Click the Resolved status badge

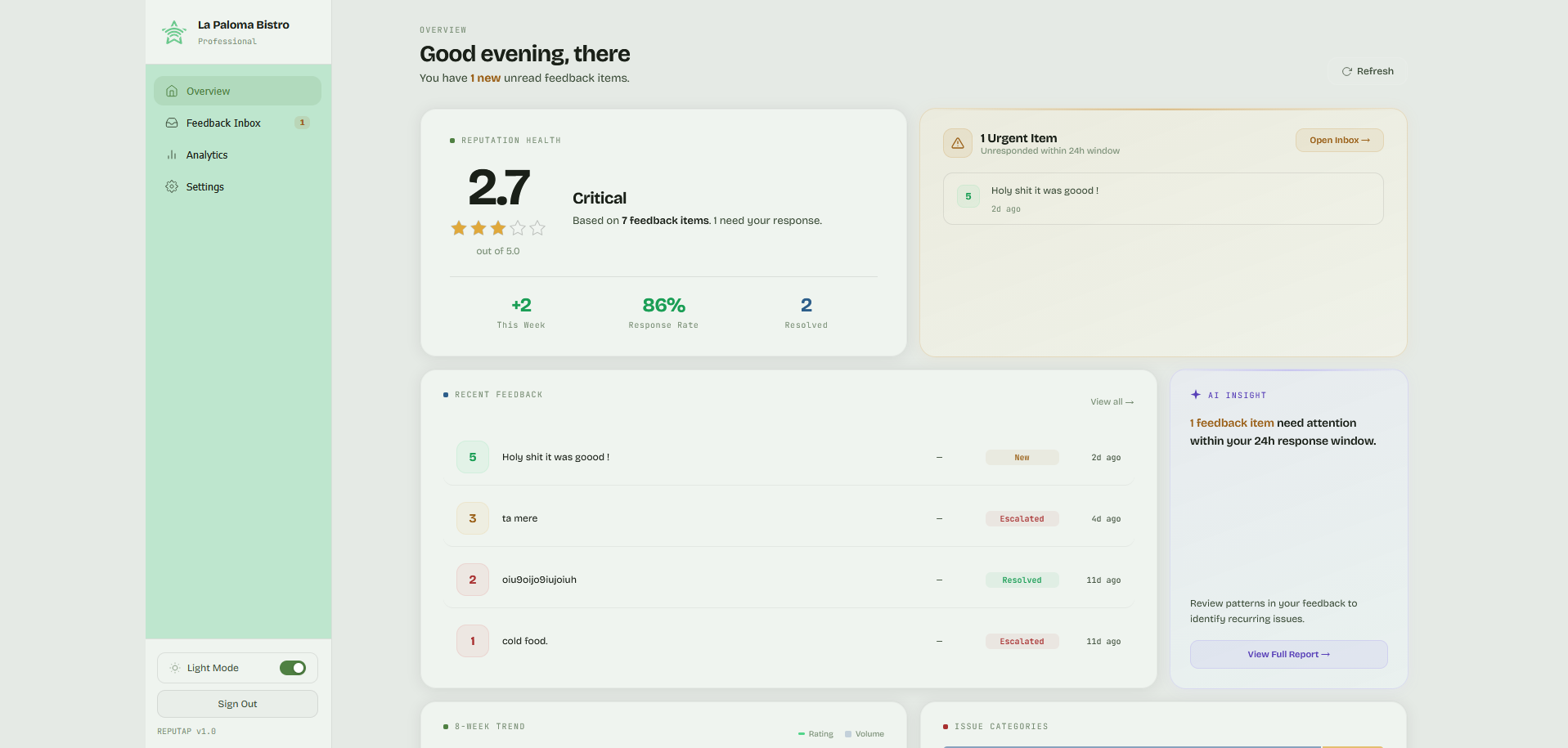(1022, 580)
